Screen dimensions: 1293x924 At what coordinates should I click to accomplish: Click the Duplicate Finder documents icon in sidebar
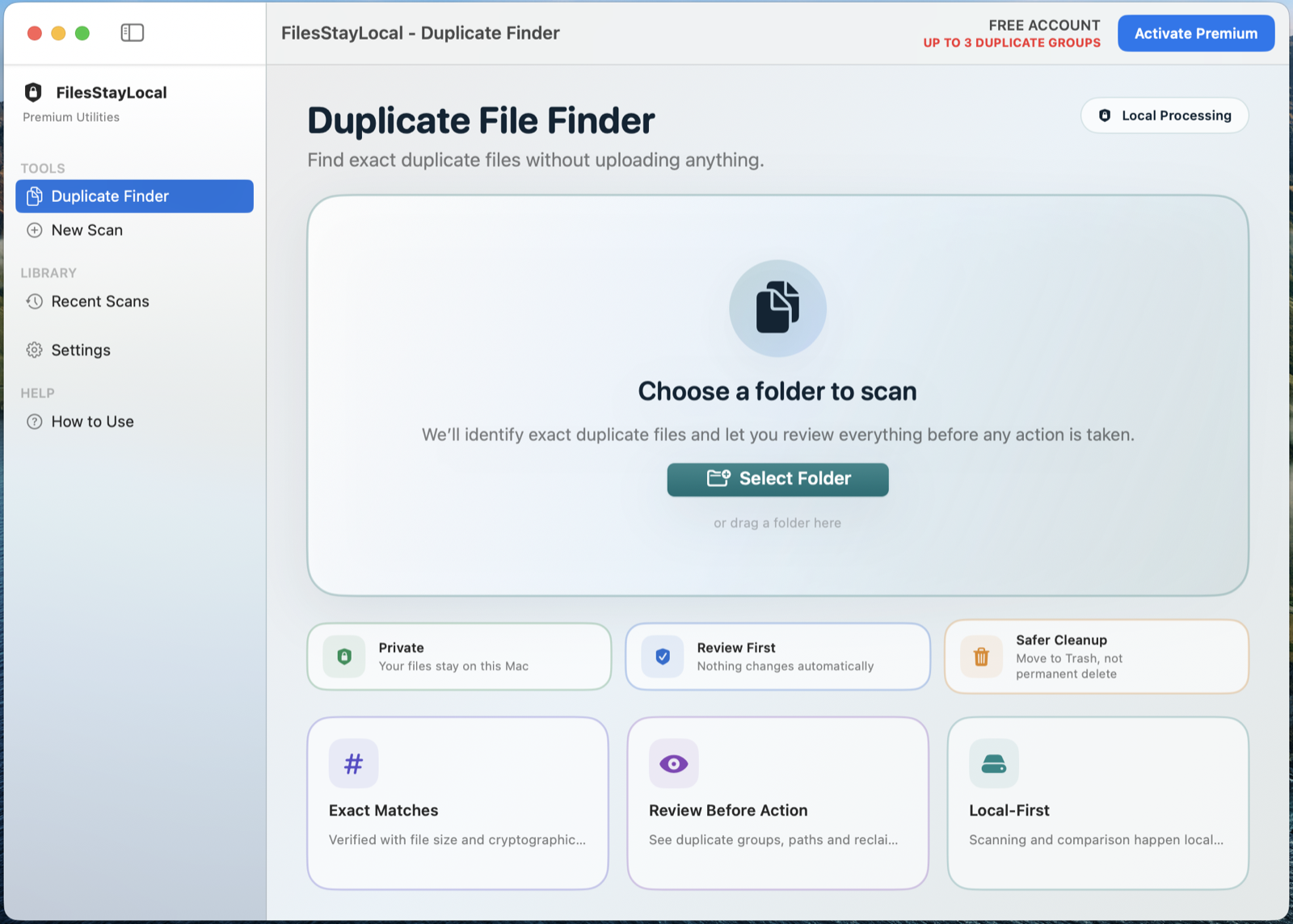coord(35,196)
